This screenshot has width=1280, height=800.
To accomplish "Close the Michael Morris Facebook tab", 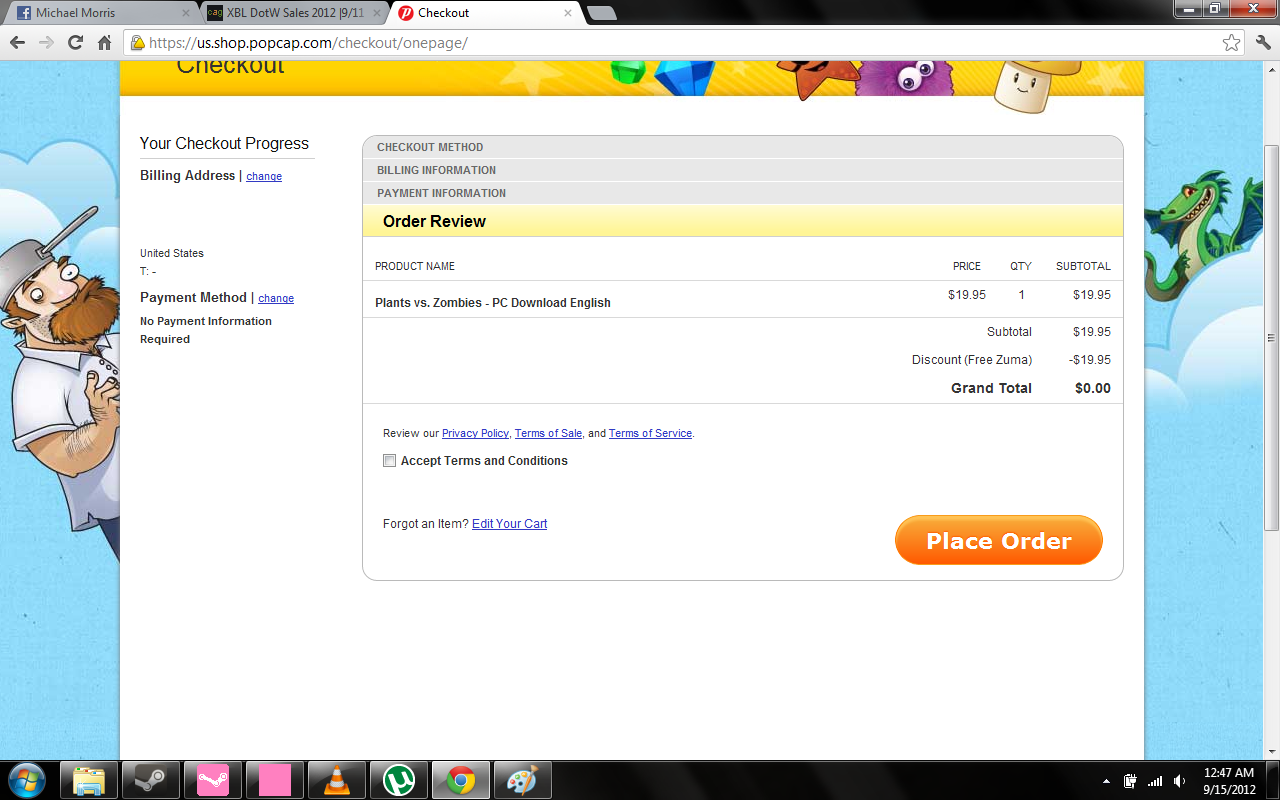I will coord(185,13).
